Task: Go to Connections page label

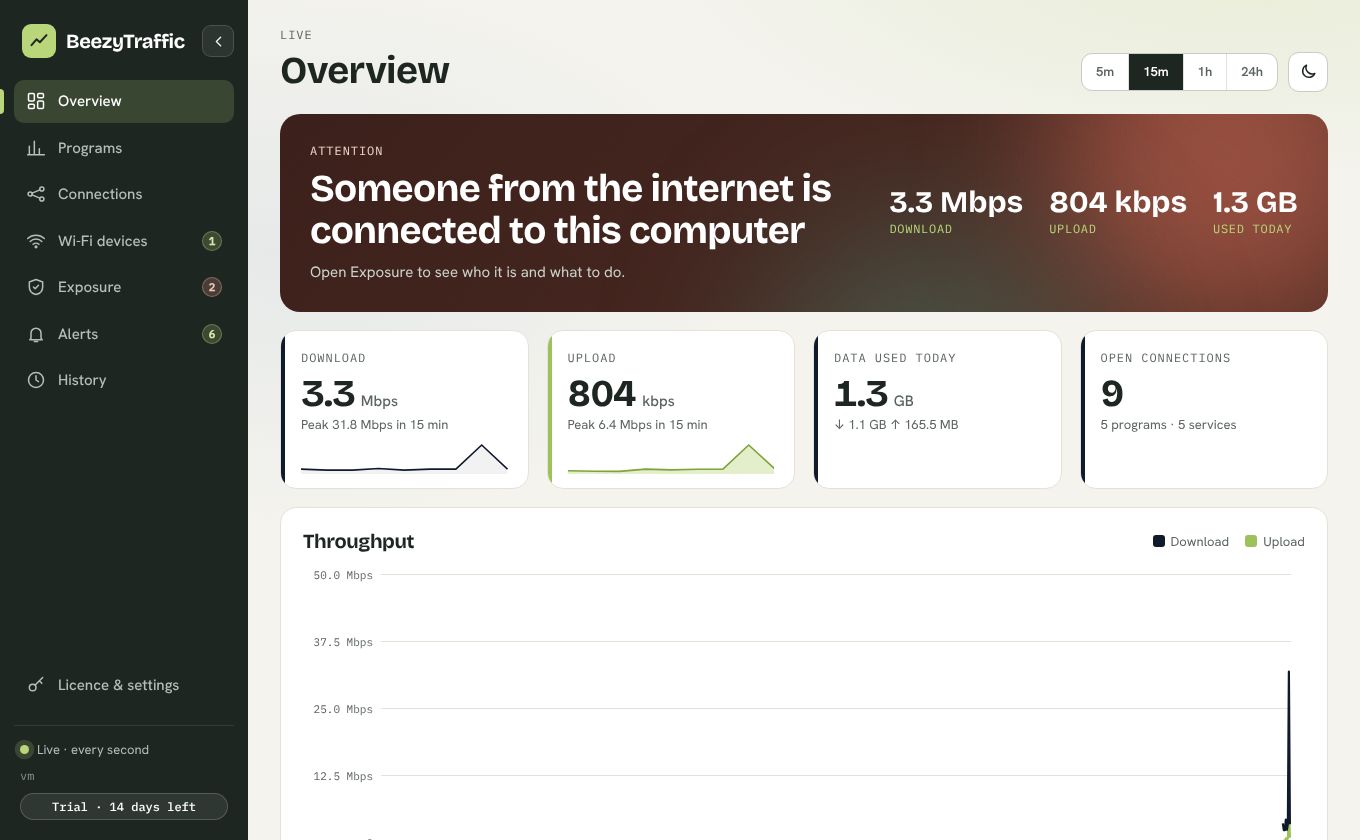Action: point(100,194)
